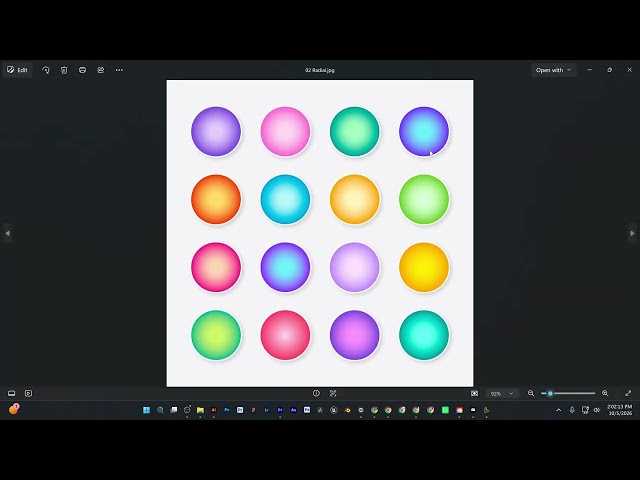
Task: Open taskbar Search
Action: click(160, 410)
